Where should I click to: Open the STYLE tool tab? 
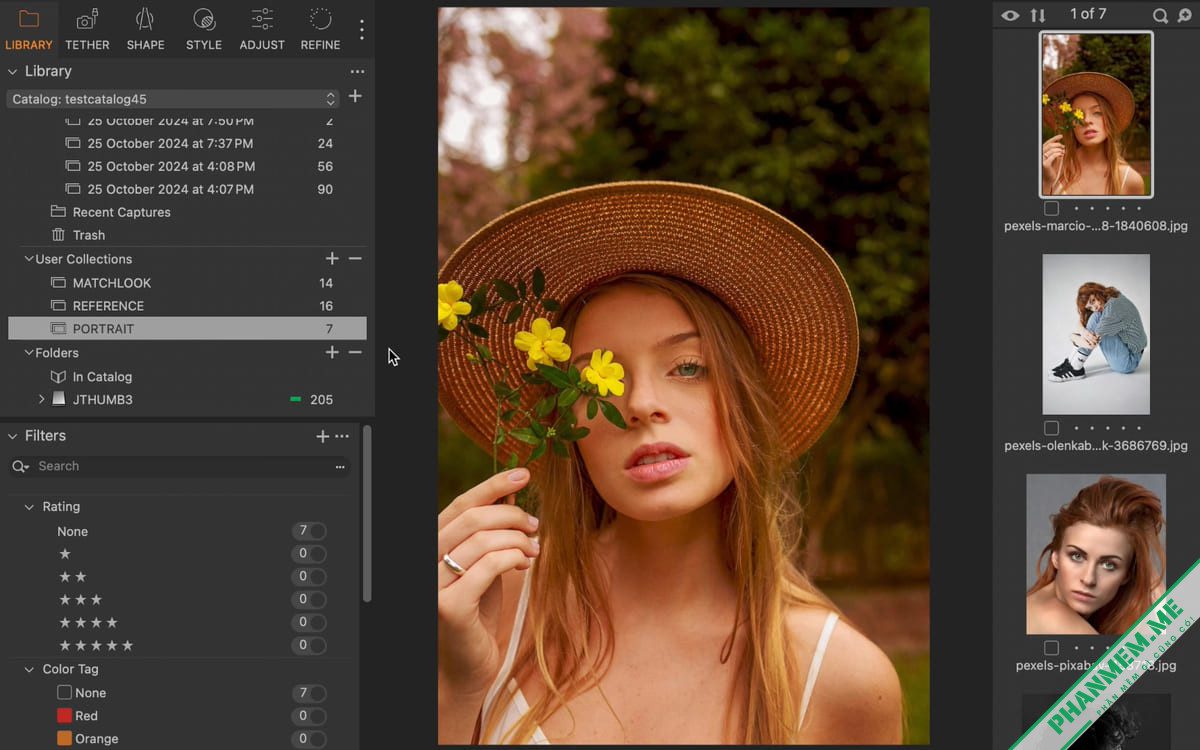pyautogui.click(x=204, y=29)
